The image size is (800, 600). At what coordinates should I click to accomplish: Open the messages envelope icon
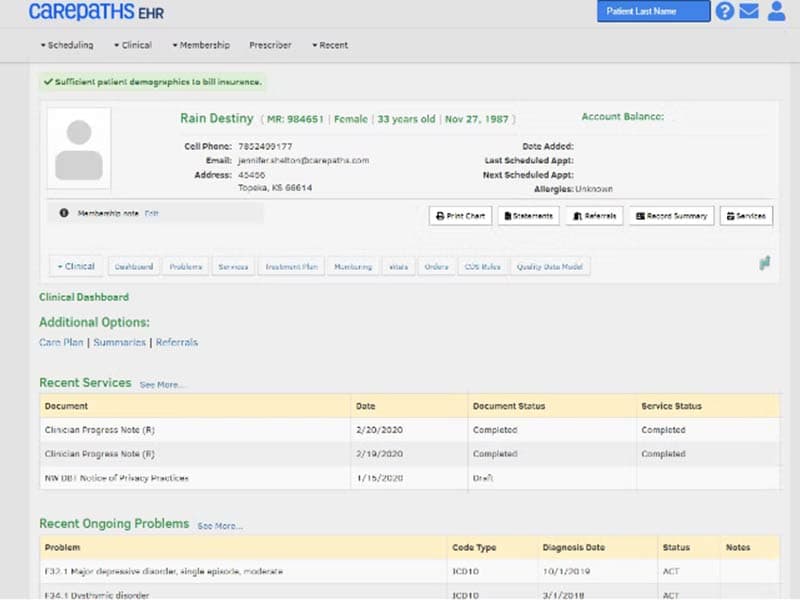click(x=749, y=11)
